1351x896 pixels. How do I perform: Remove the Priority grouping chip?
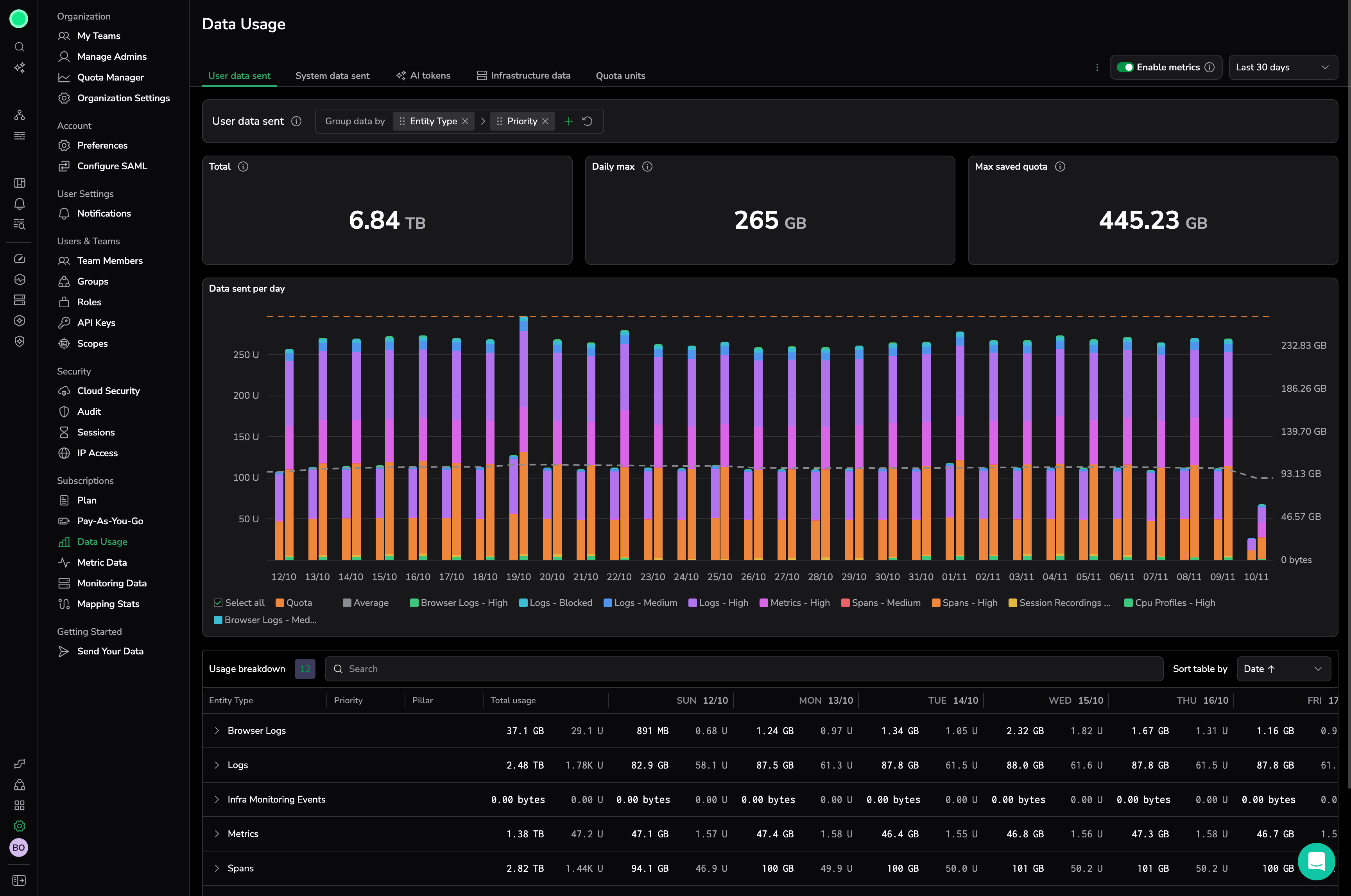click(x=546, y=121)
